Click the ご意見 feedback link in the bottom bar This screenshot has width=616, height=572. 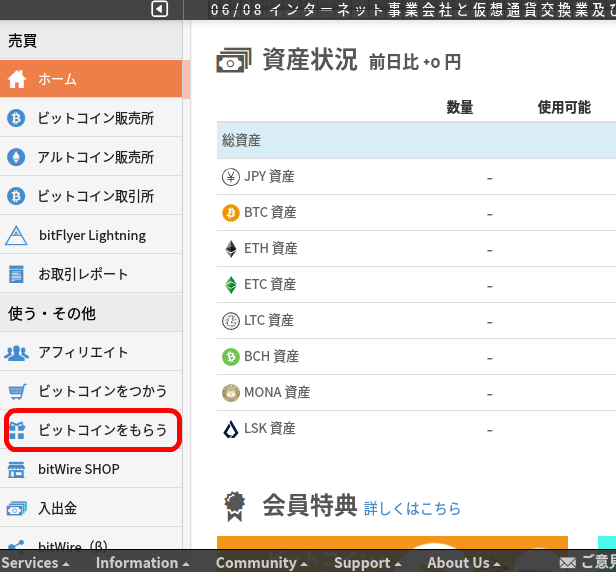pos(598,563)
